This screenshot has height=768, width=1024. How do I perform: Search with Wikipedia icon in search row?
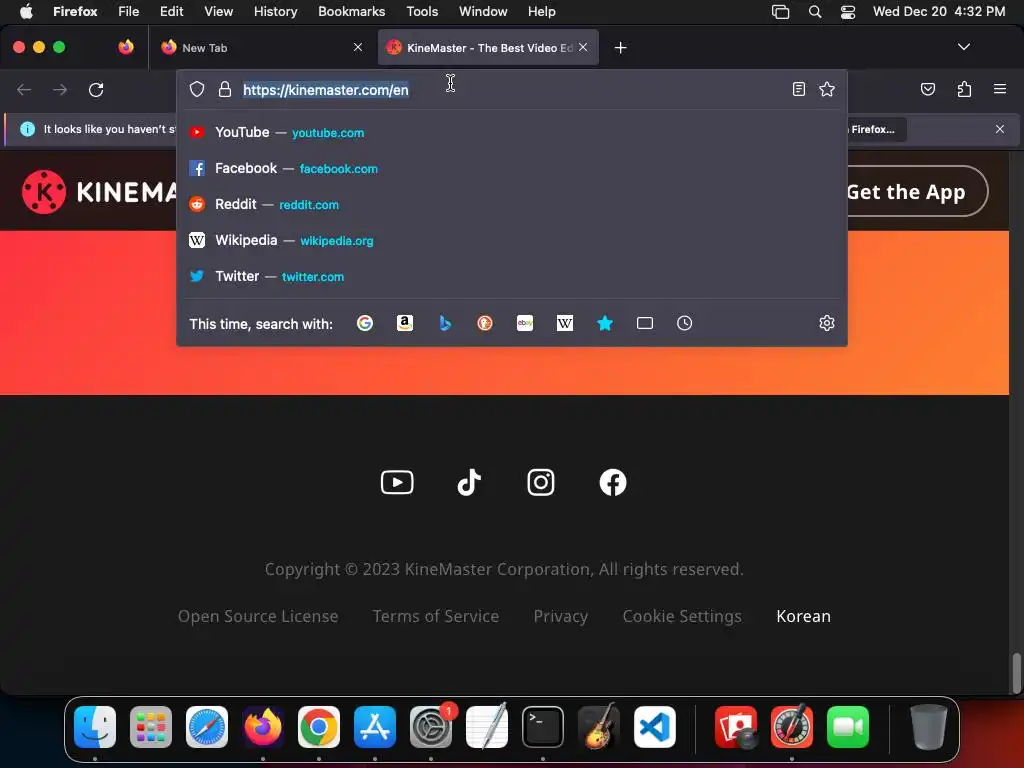(x=565, y=323)
